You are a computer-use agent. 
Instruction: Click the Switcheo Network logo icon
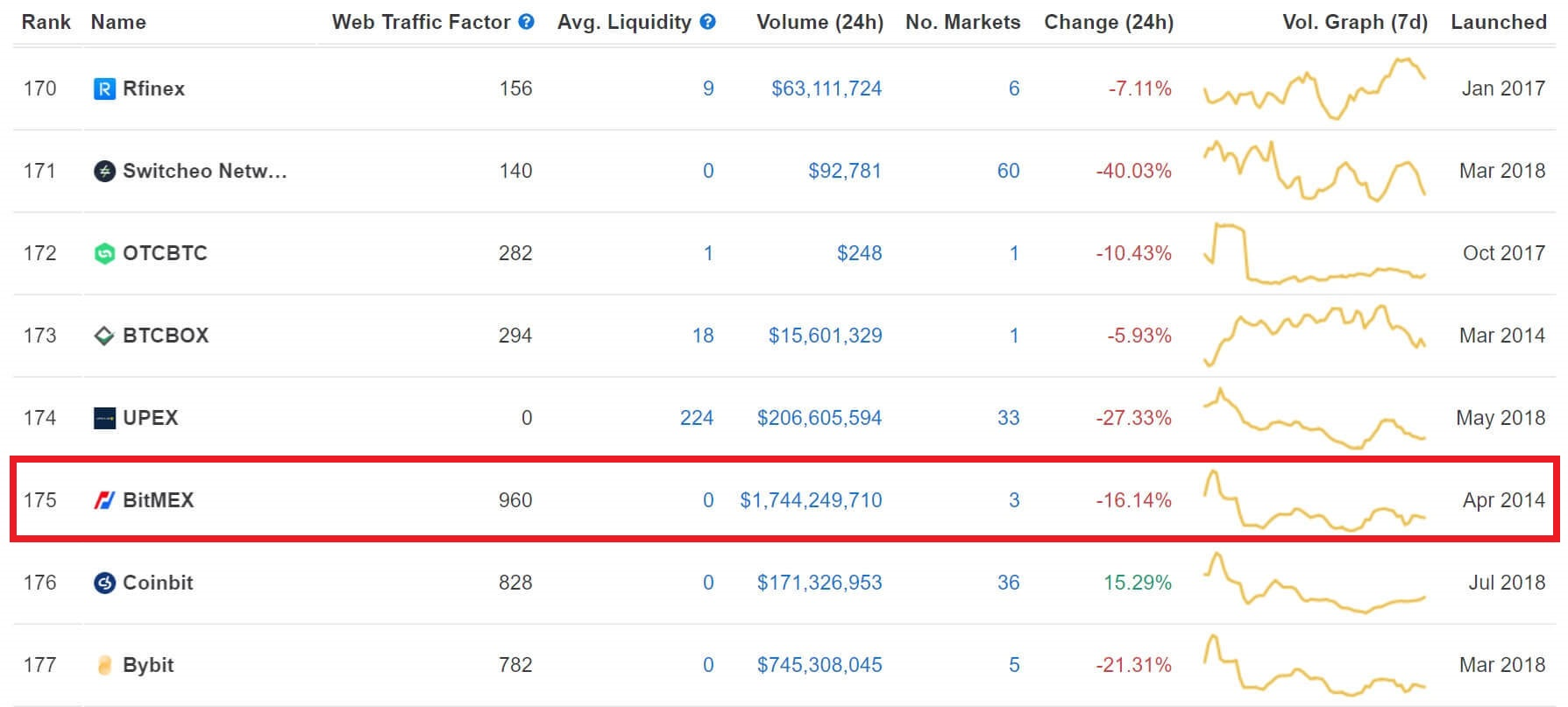point(104,171)
